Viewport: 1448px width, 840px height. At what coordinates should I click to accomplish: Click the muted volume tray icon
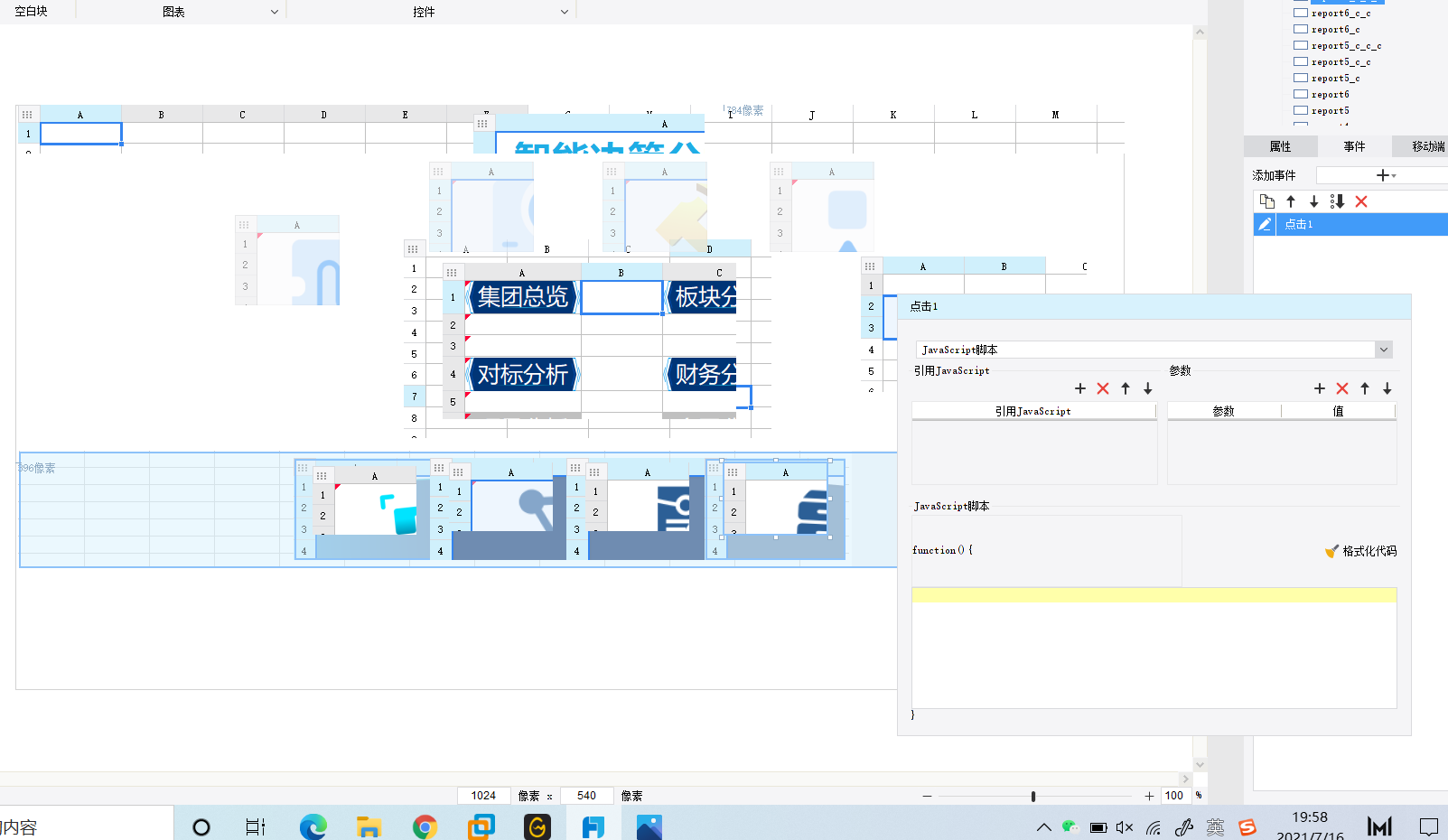click(1125, 826)
